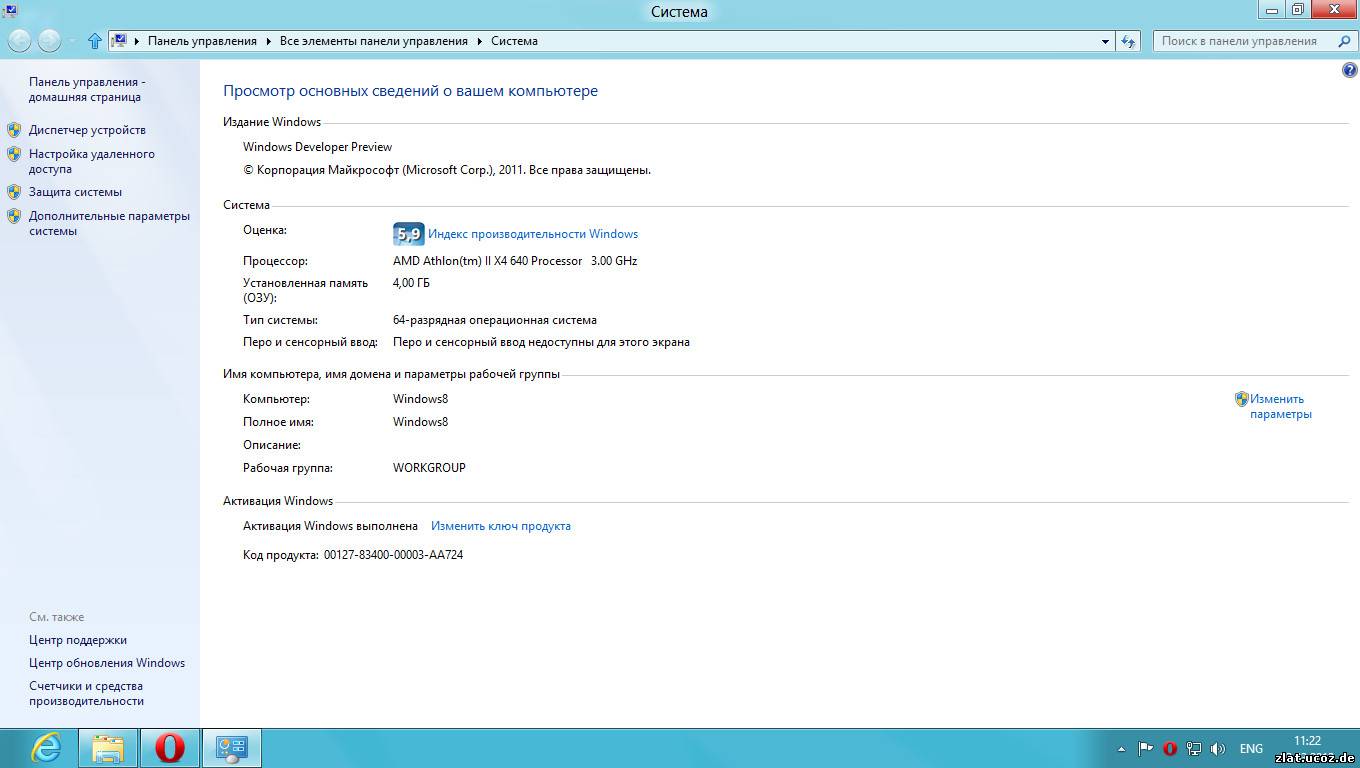Screen dimensions: 1360x768
Task: Click shield icon beside Защита системы
Action: pos(14,192)
